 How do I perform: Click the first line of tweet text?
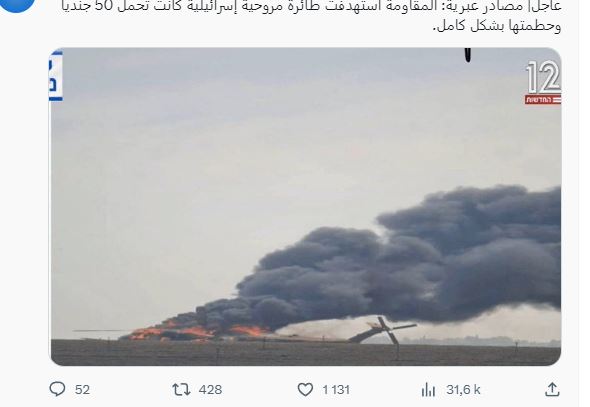click(x=311, y=6)
